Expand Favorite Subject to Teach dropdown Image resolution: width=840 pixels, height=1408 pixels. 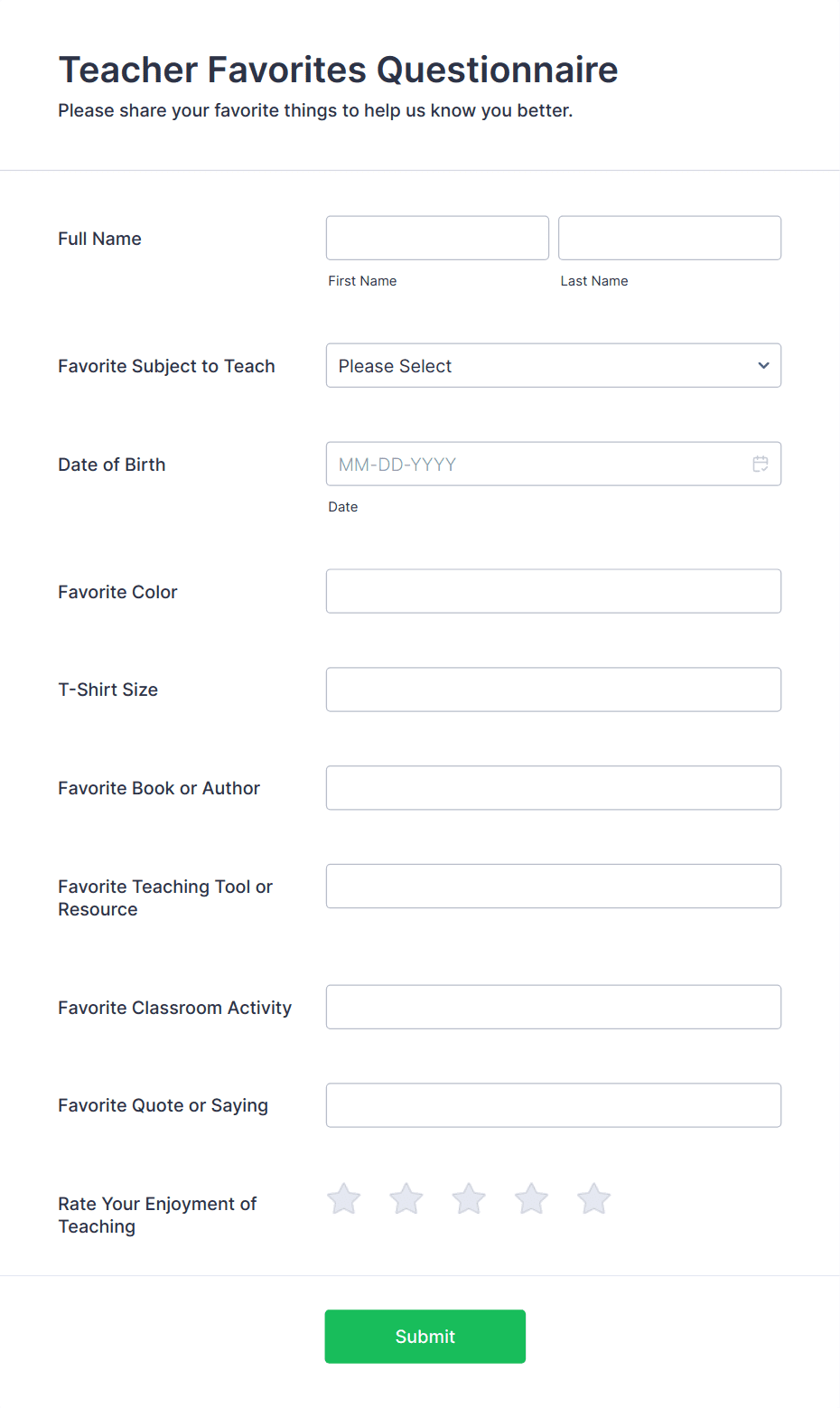[x=554, y=365]
